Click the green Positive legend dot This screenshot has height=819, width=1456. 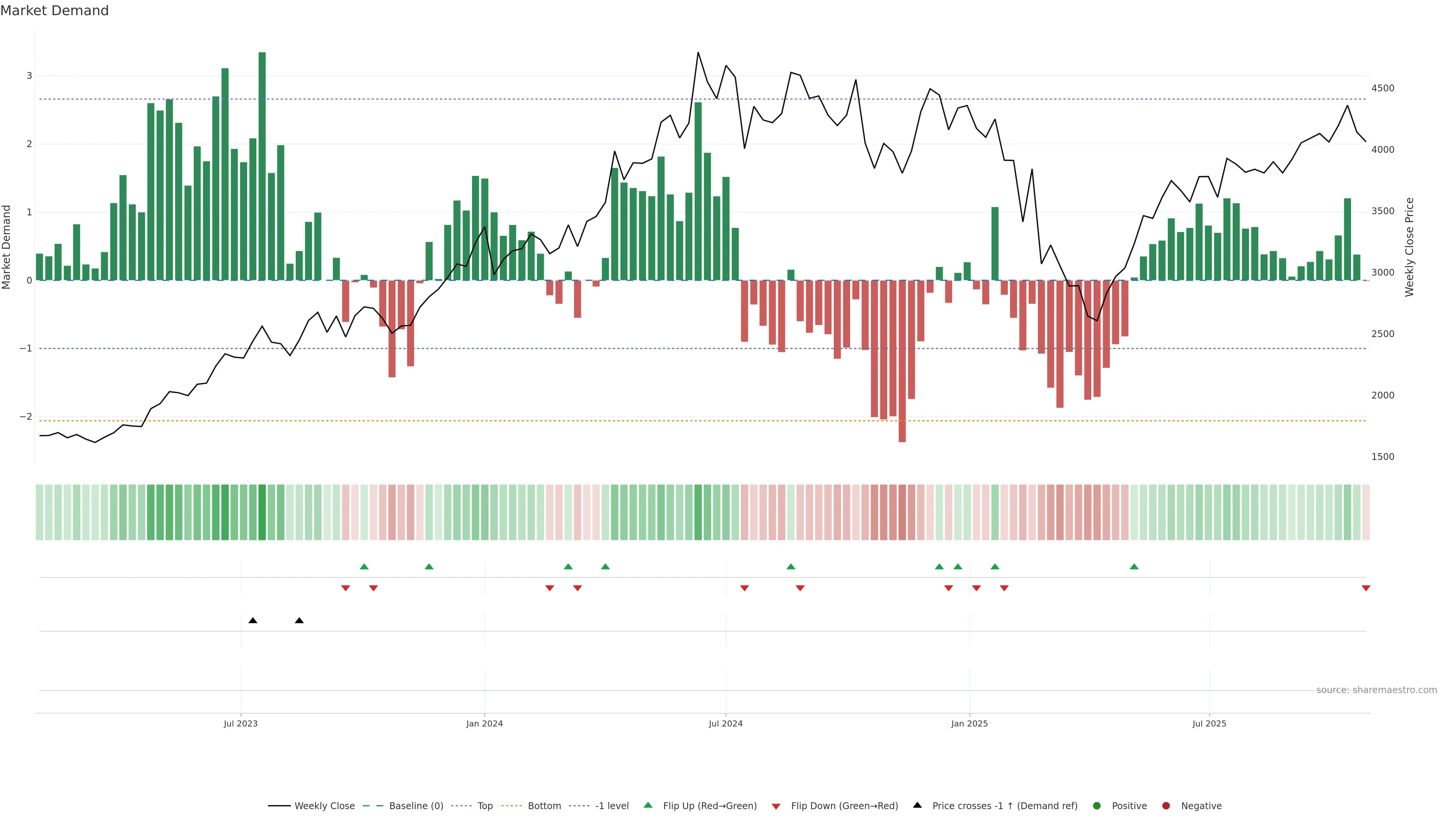tap(1097, 805)
